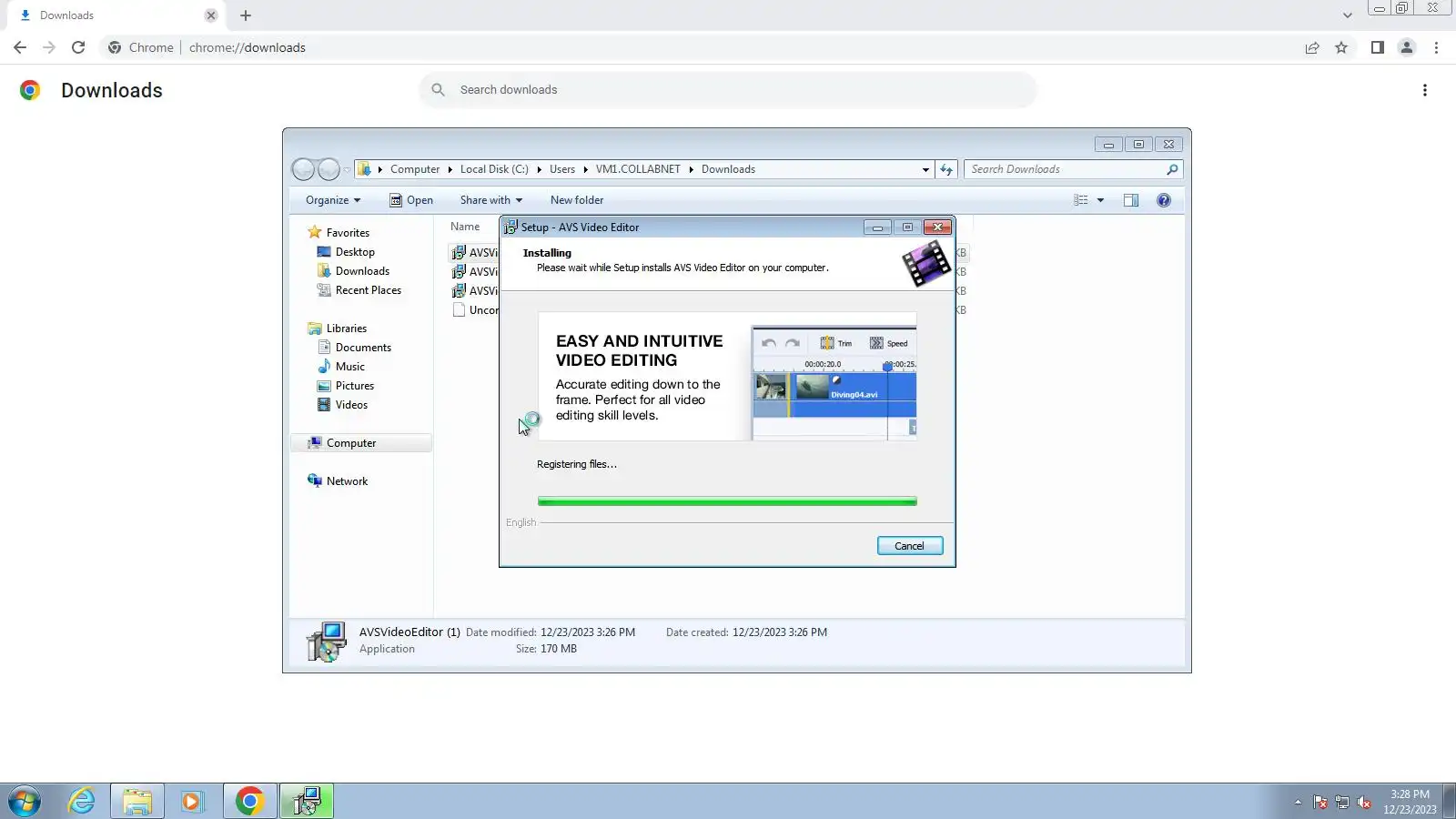The image size is (1456, 819).
Task: Open the Explorer address history dropdown
Action: [x=925, y=169]
